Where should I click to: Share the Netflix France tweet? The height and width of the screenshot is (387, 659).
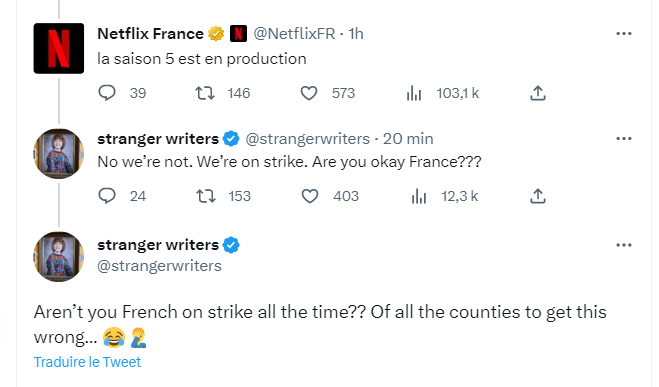[538, 93]
